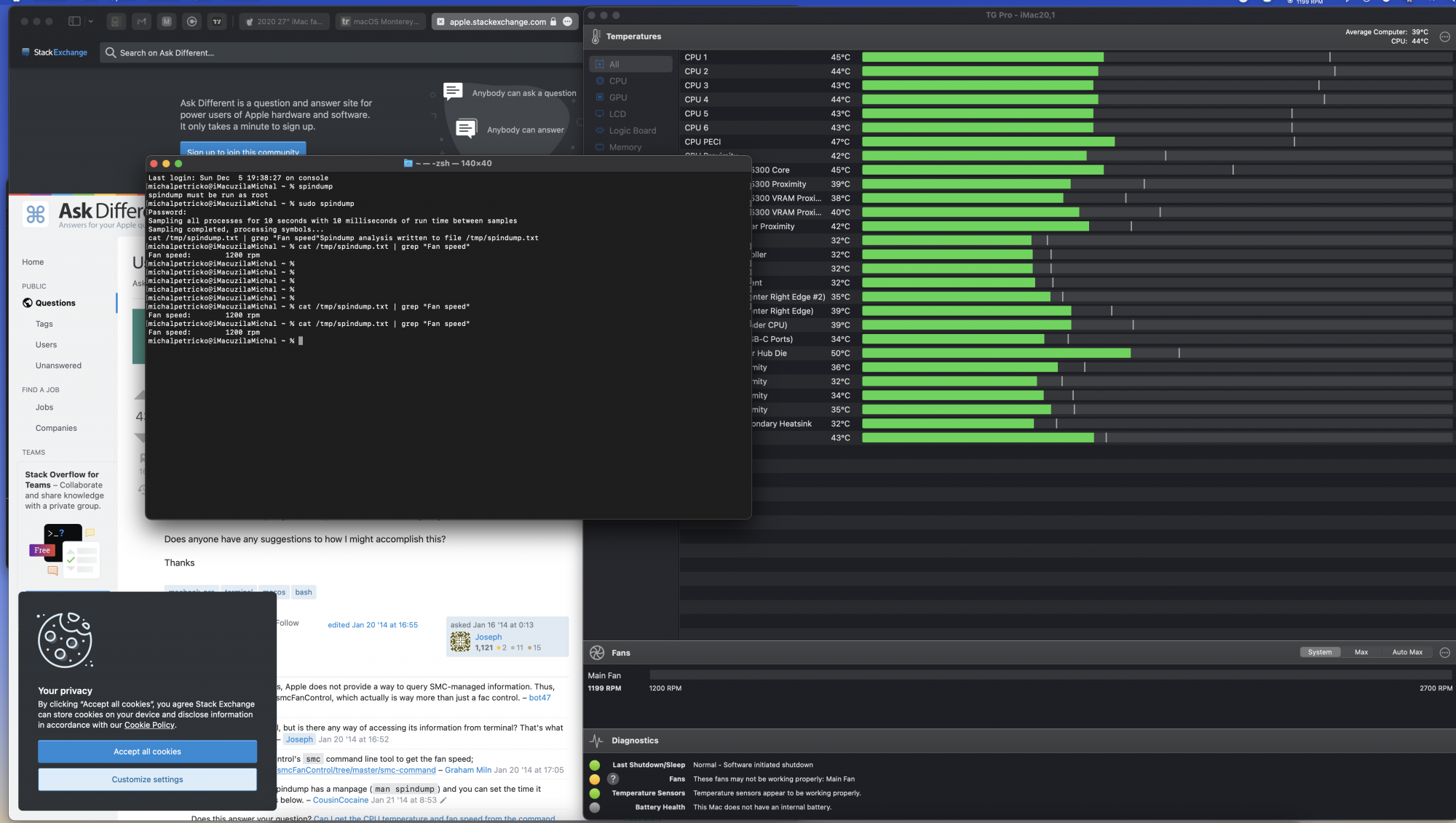Switch to the 2020 27" iMac tab
1456x823 pixels.
tap(285, 22)
